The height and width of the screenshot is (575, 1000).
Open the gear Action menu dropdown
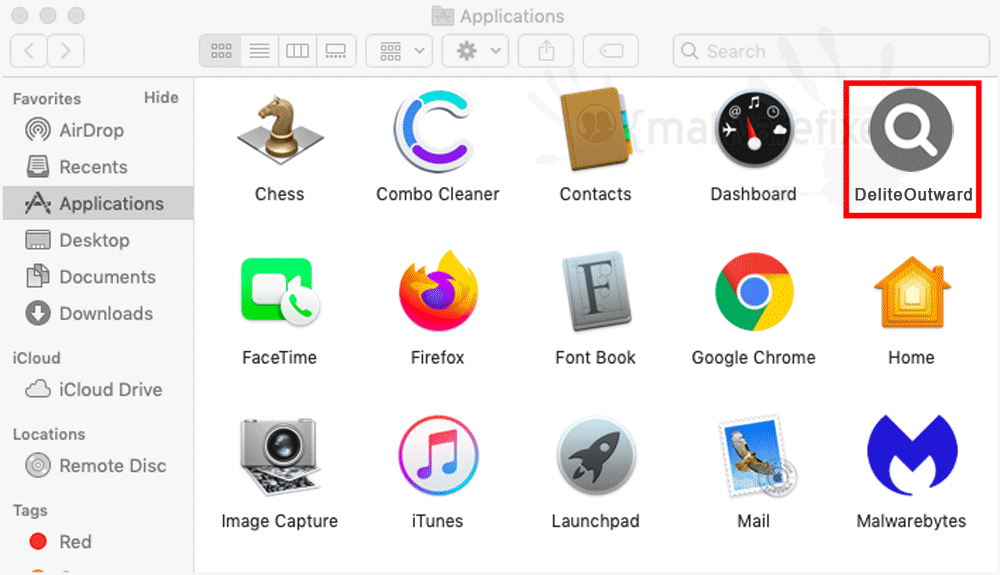pyautogui.click(x=476, y=50)
